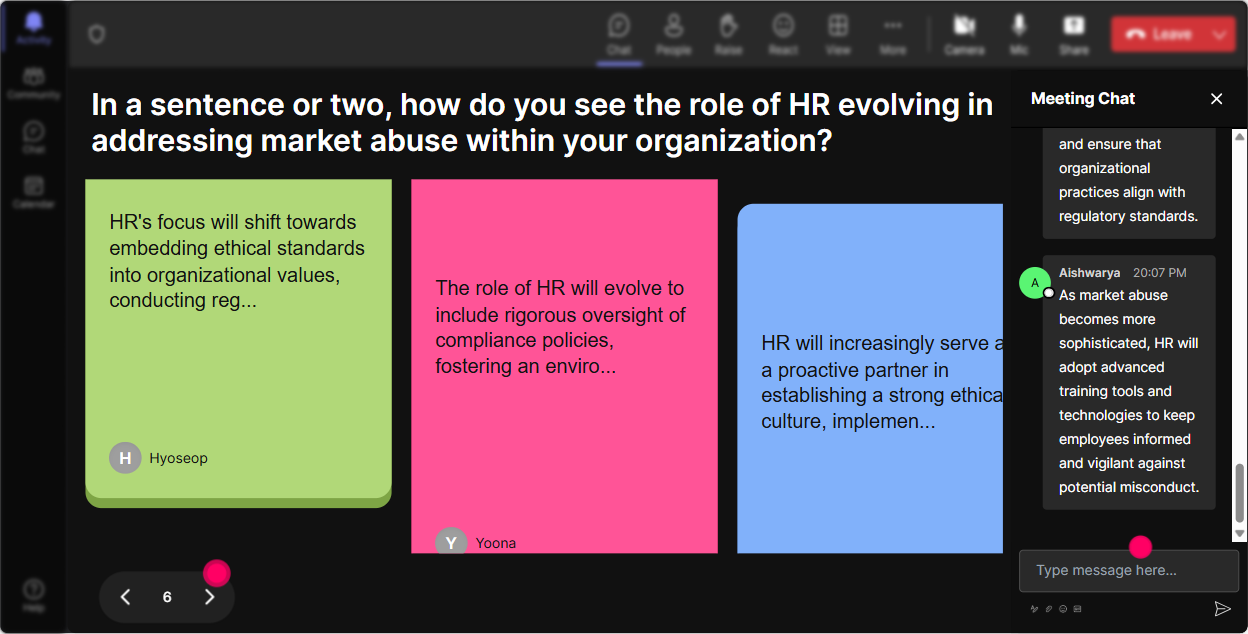Click Aishwarya's avatar in the chat

tap(1035, 282)
